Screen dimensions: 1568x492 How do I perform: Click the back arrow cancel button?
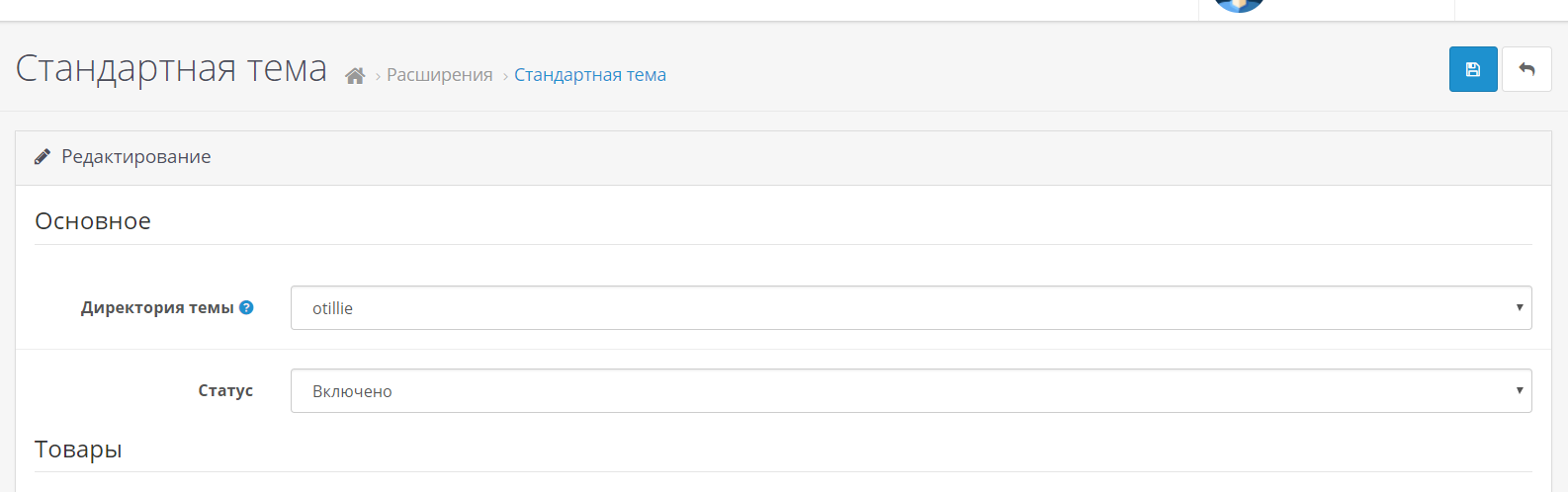pos(1526,69)
